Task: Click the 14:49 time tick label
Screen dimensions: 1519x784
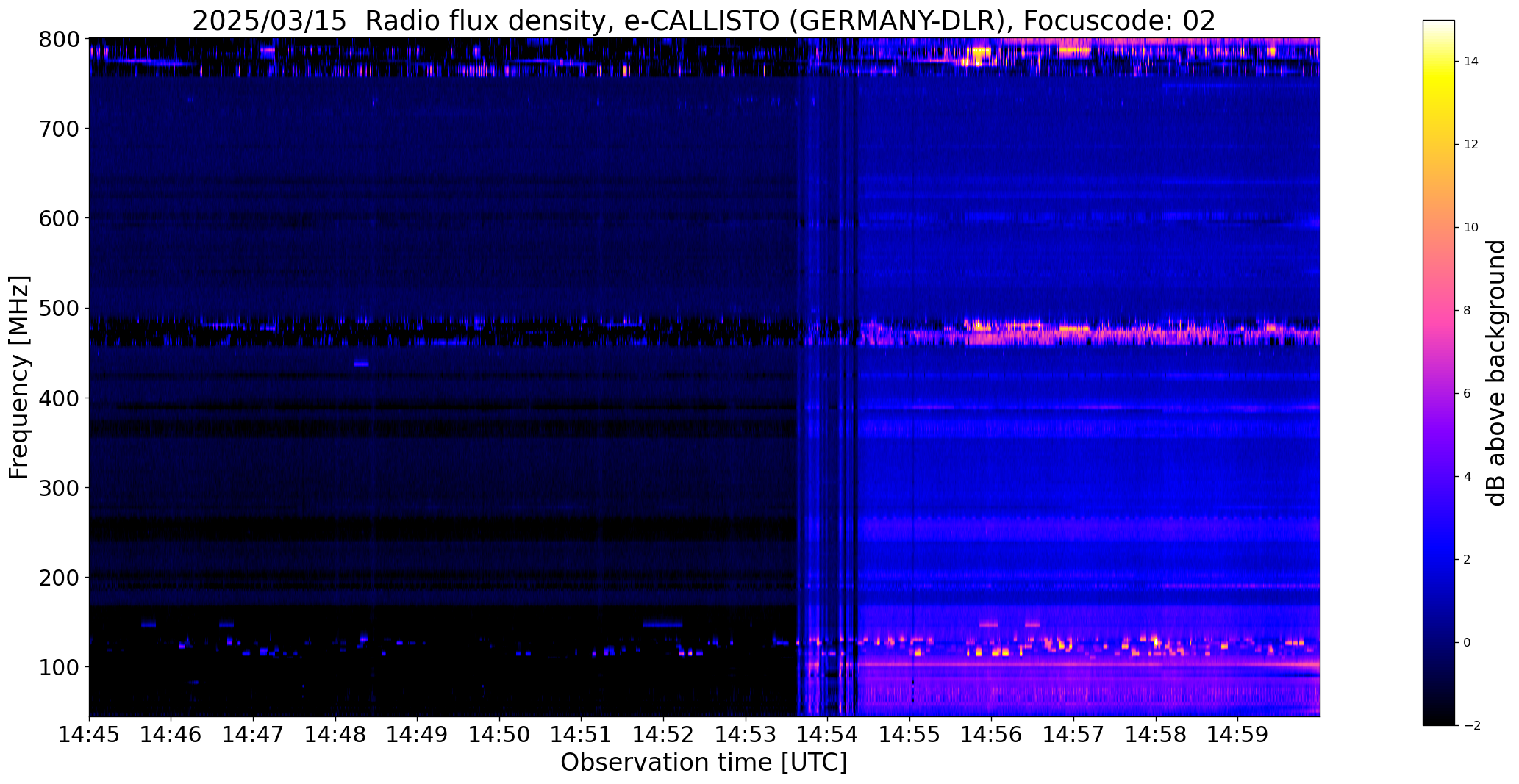Action: point(418,735)
